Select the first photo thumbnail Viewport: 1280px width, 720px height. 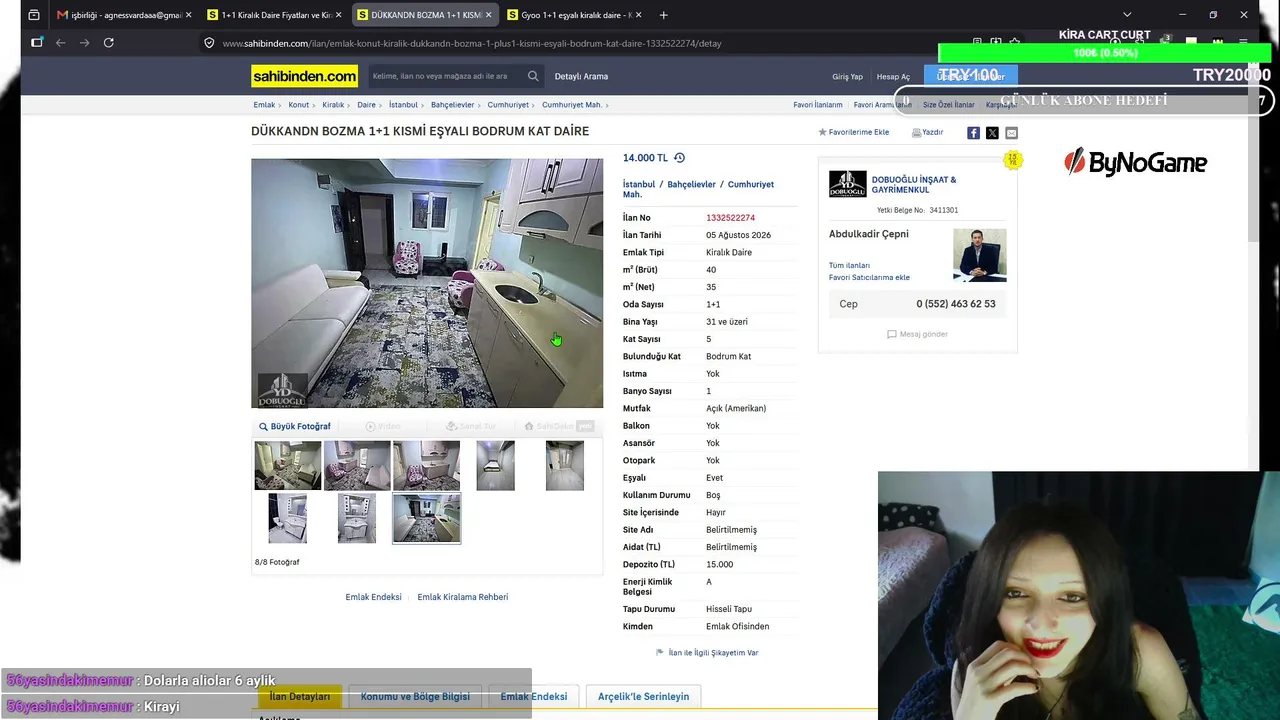288,465
